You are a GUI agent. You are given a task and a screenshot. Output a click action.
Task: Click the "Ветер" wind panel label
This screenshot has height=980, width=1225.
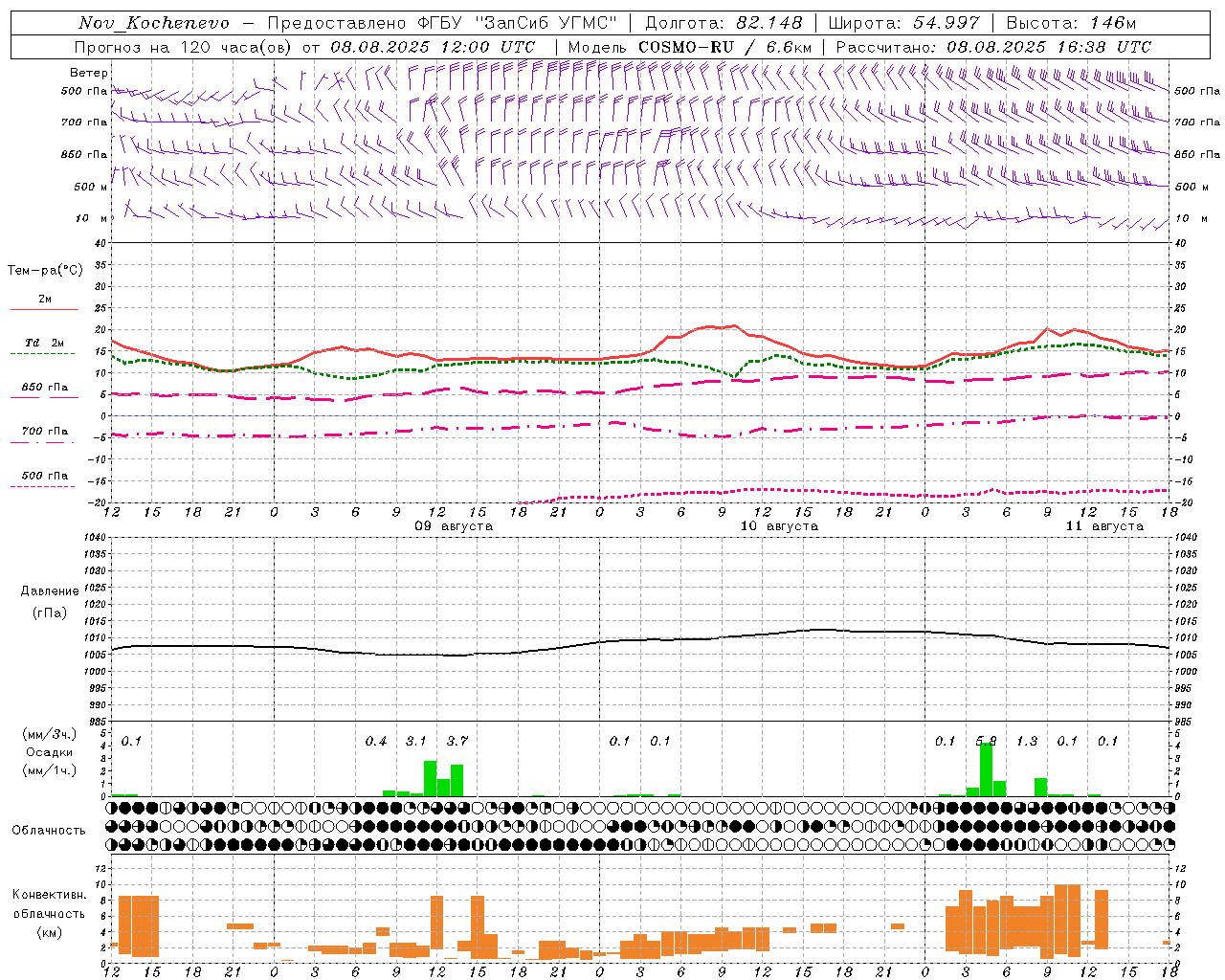point(89,73)
